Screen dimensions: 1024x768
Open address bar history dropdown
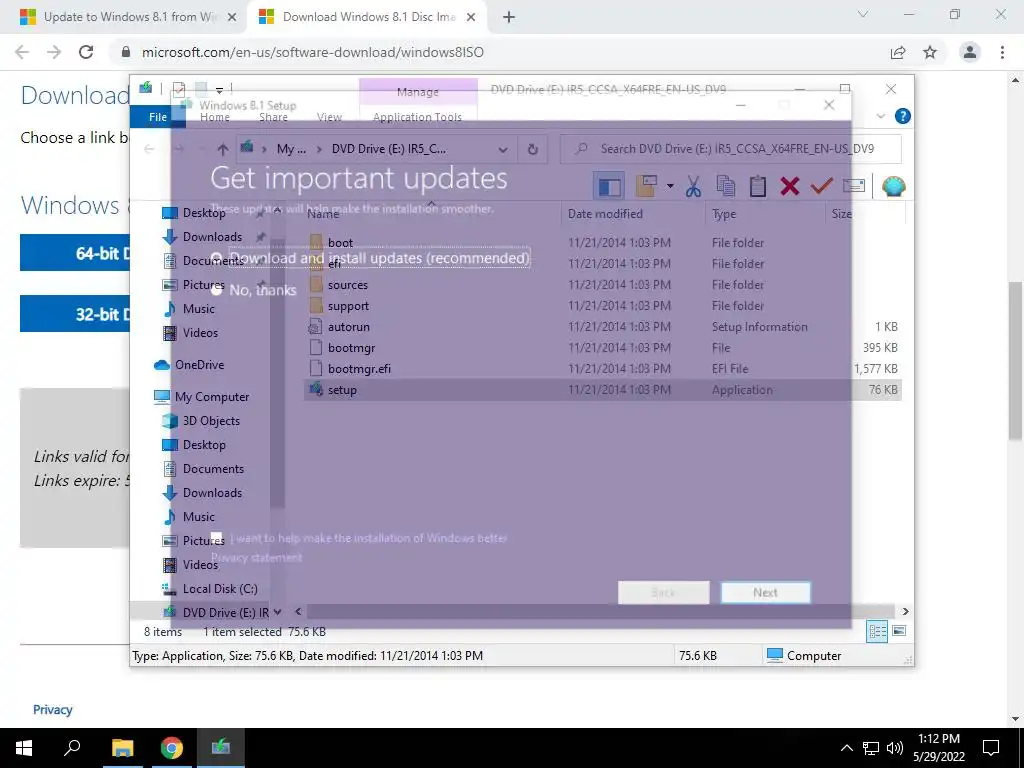[x=503, y=149]
